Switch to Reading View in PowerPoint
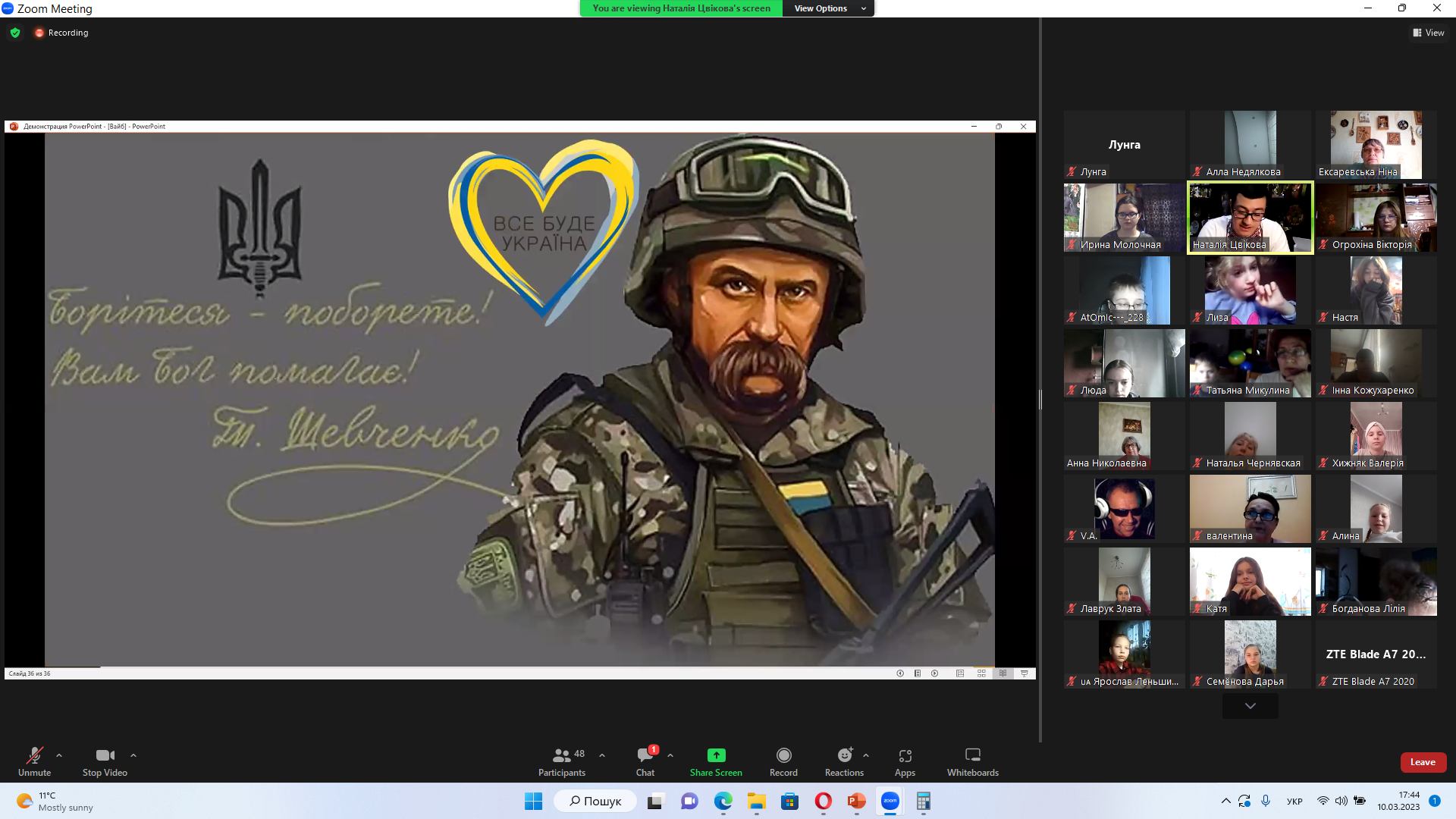Viewport: 1456px width, 819px height. tap(1003, 673)
